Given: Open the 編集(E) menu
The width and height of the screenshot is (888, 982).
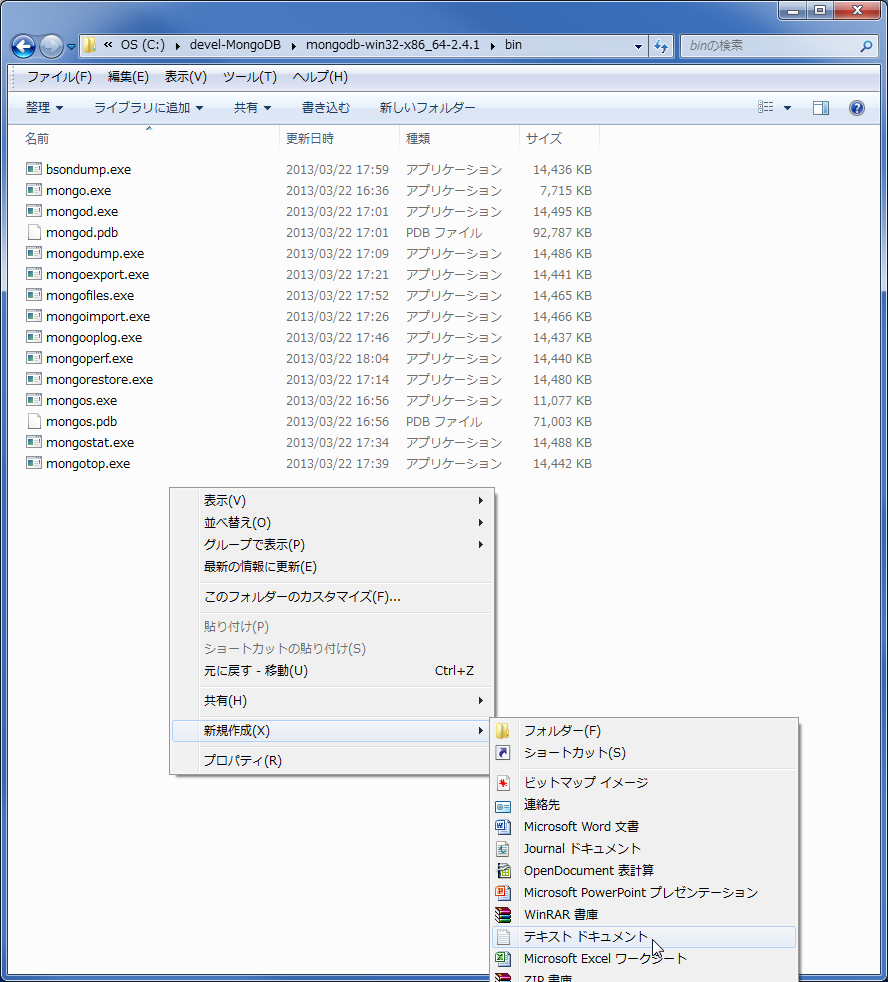Looking at the screenshot, I should point(128,77).
